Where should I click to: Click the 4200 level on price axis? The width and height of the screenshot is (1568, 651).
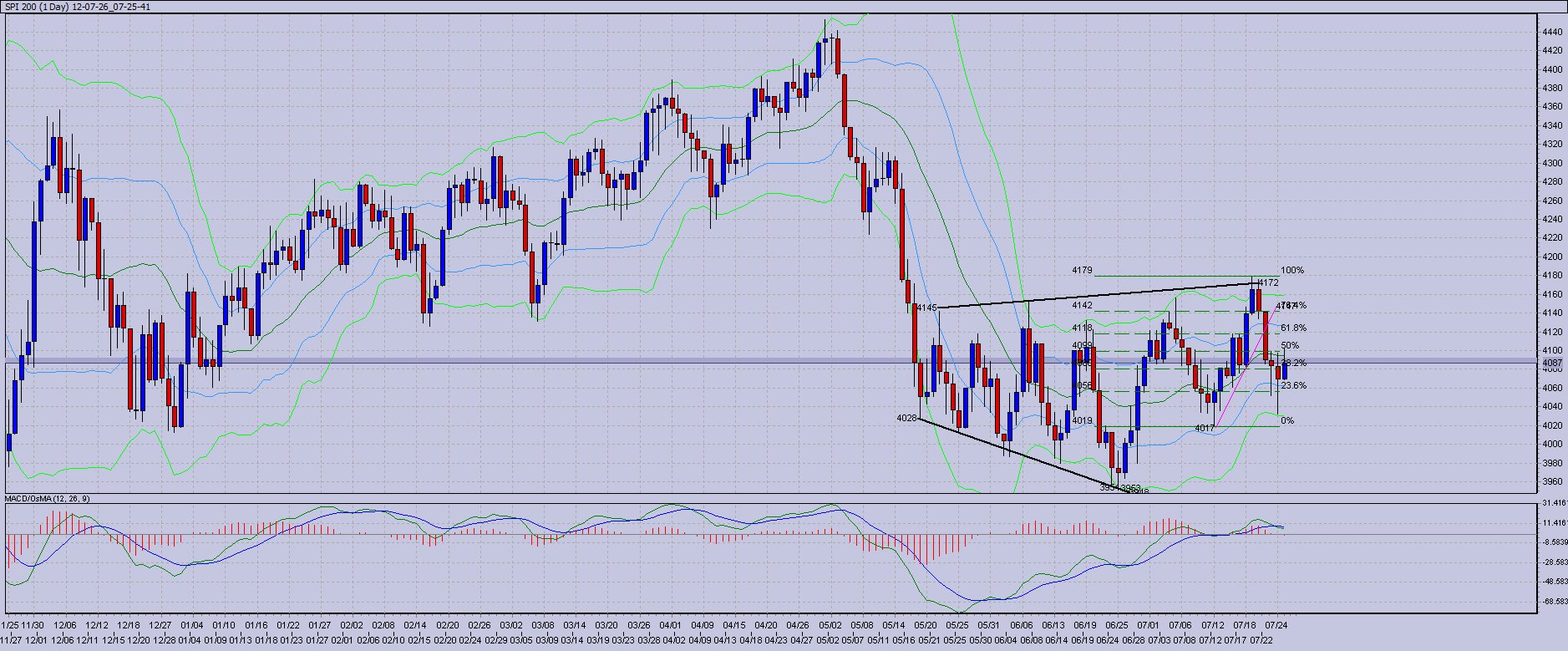(x=1552, y=257)
